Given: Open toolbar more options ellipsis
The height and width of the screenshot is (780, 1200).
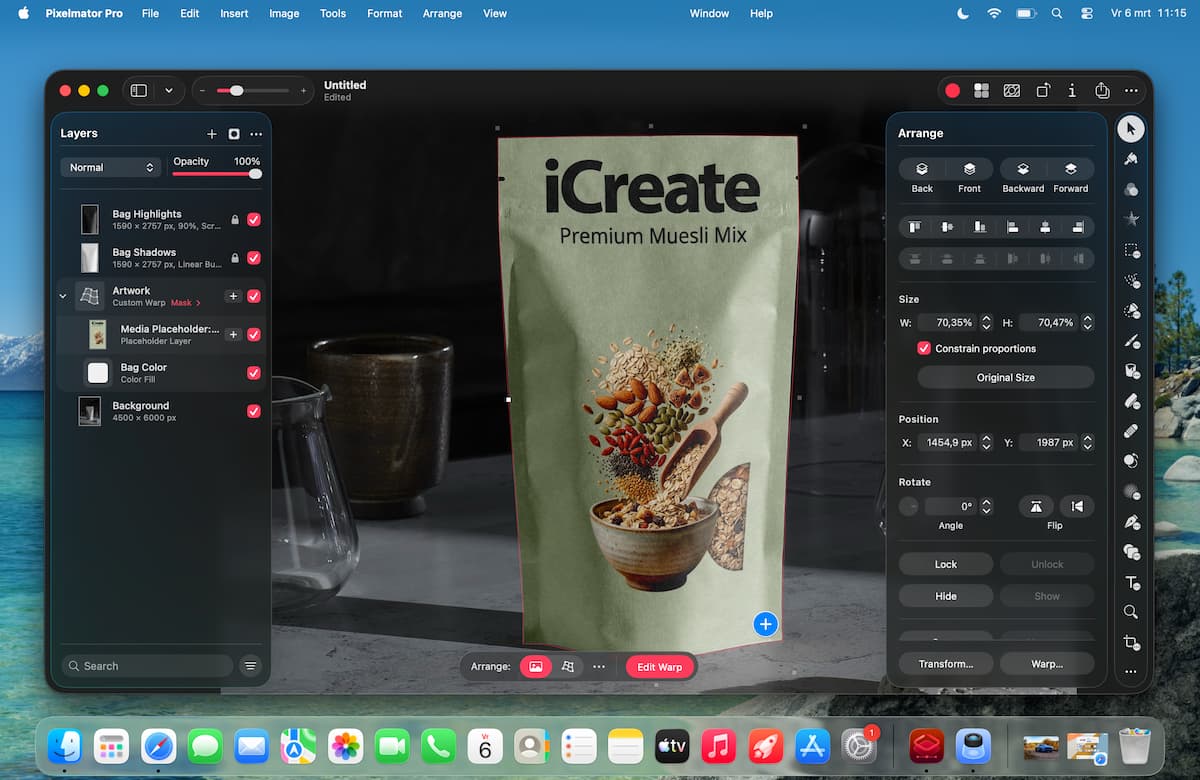Looking at the screenshot, I should (x=1131, y=90).
